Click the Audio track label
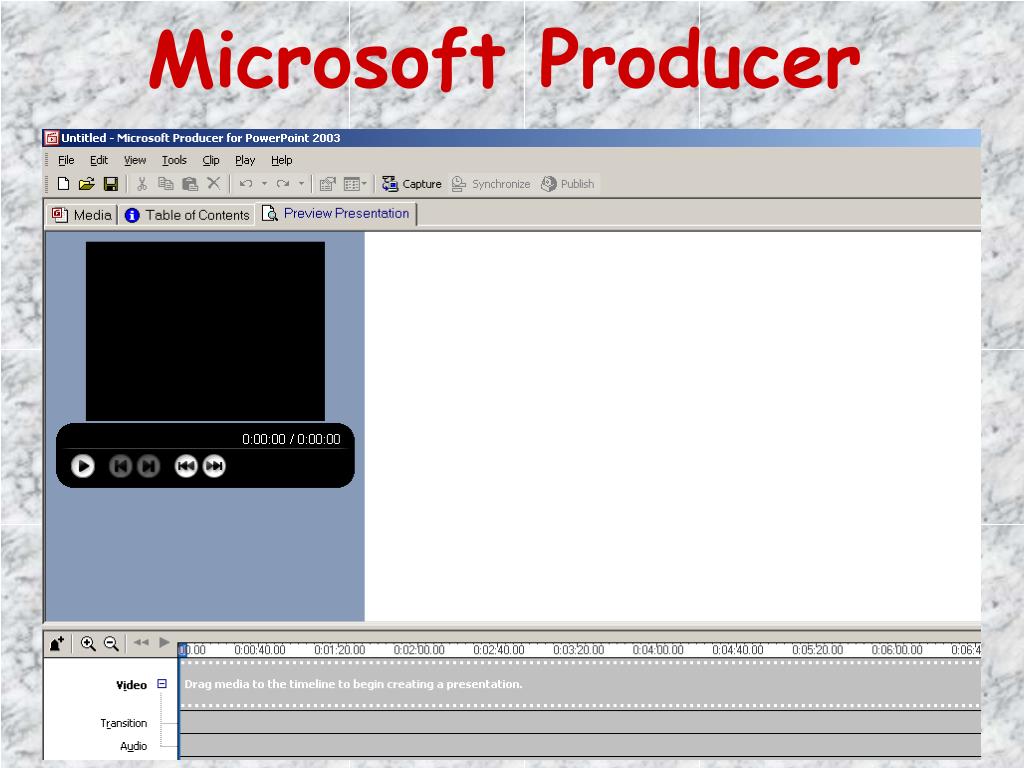 pyautogui.click(x=133, y=746)
